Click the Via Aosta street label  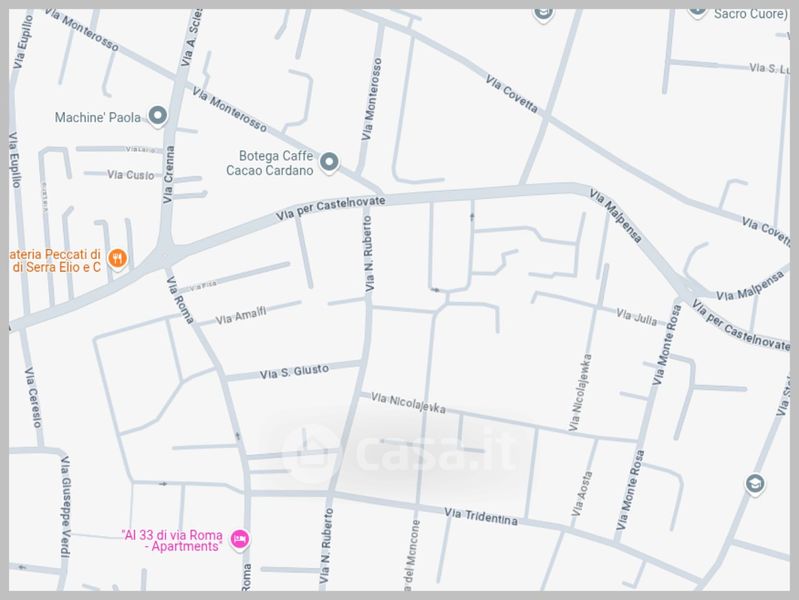[581, 493]
